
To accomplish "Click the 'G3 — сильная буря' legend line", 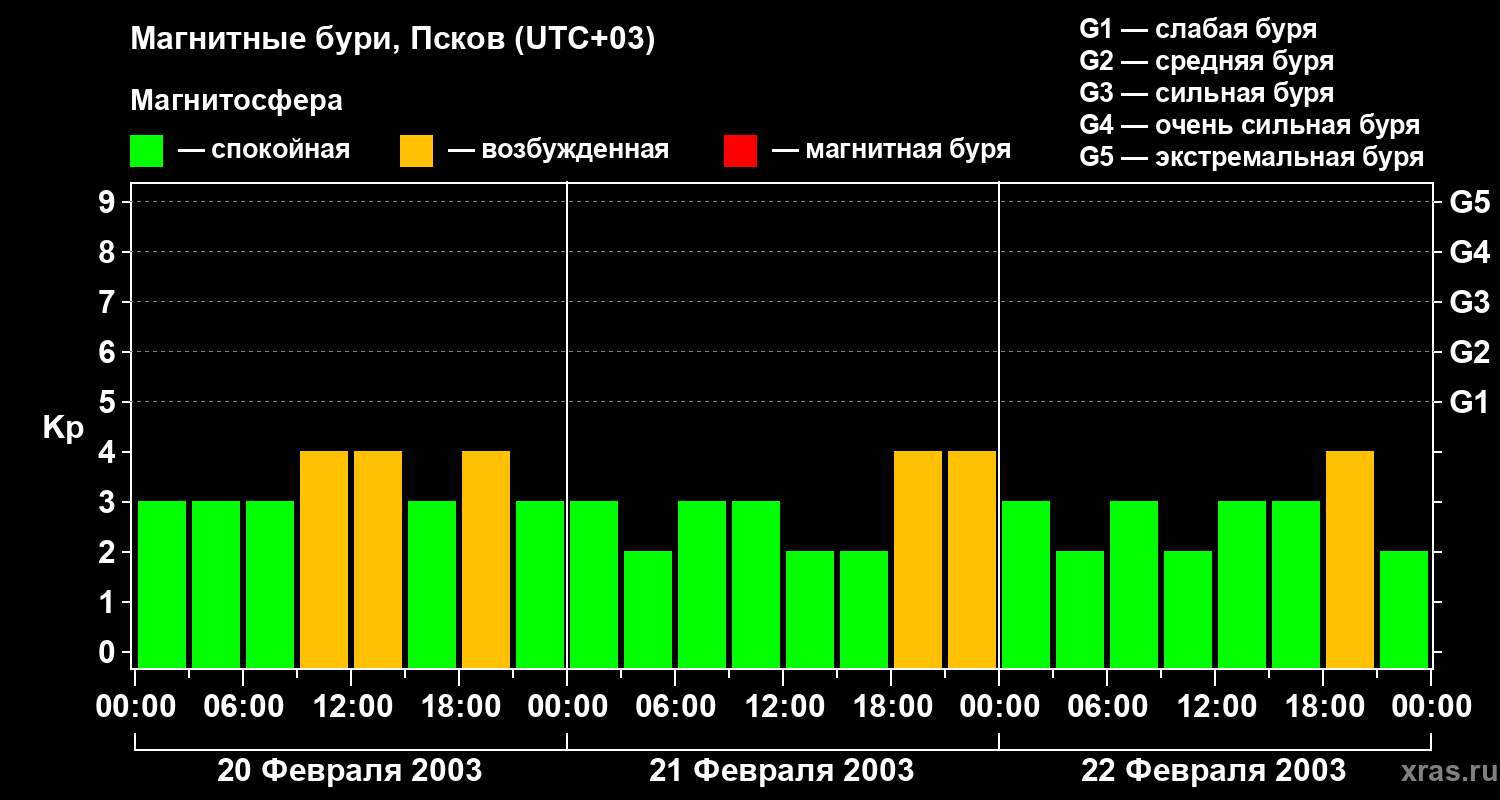I will (x=1206, y=93).
